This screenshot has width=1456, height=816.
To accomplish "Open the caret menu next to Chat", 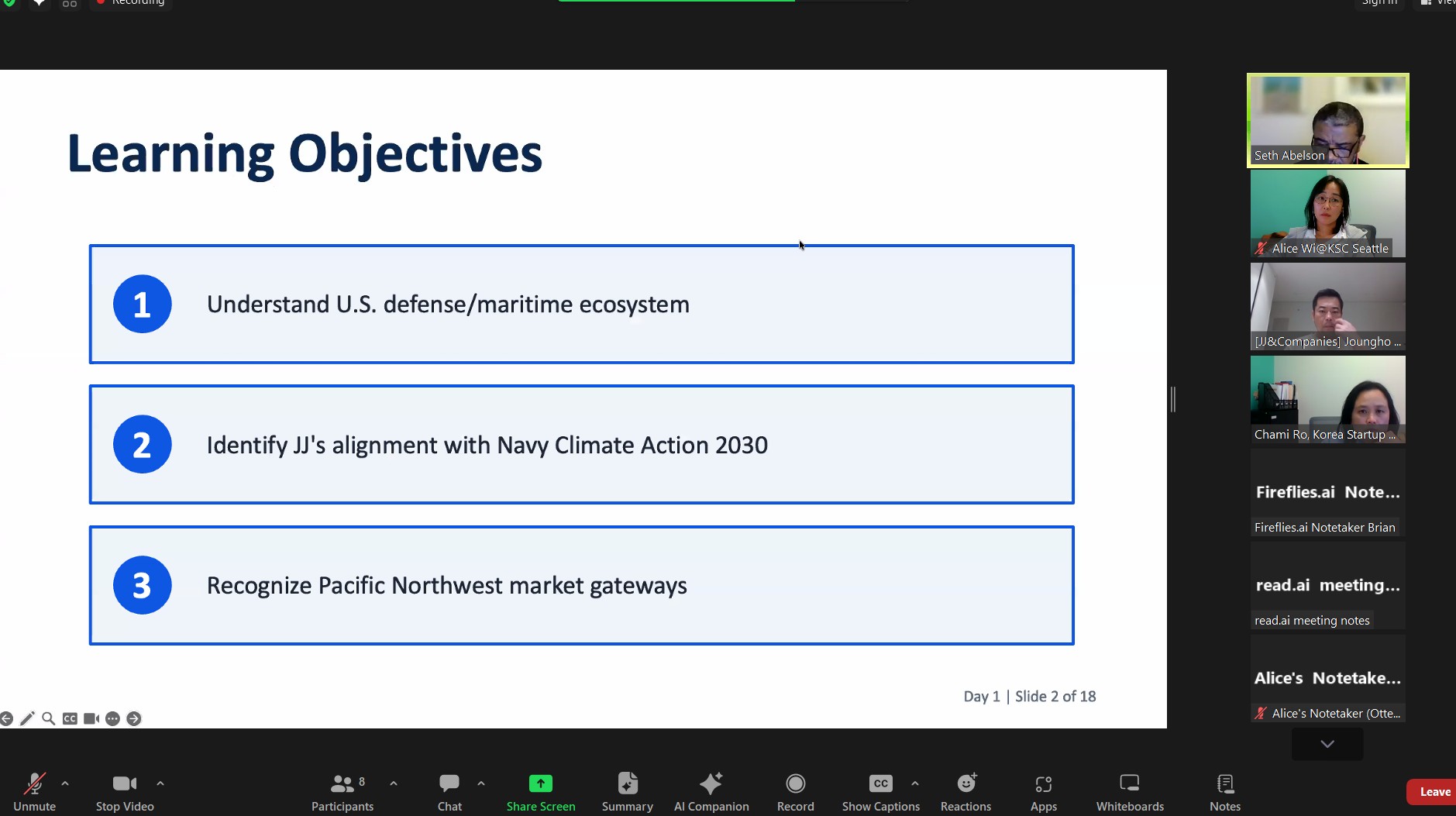I will [x=481, y=783].
